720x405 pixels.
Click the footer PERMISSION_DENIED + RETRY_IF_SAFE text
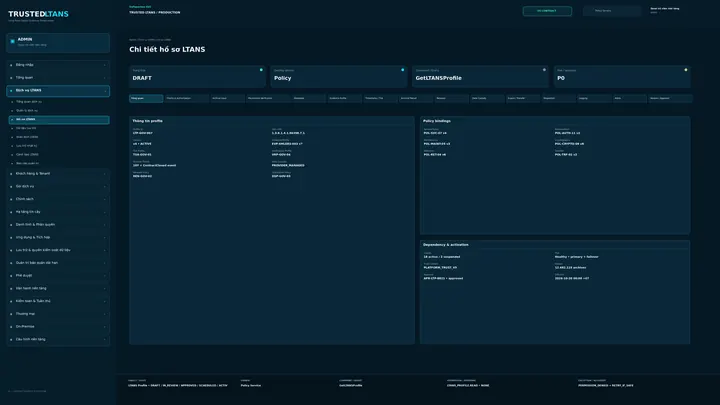pyautogui.click(x=606, y=386)
